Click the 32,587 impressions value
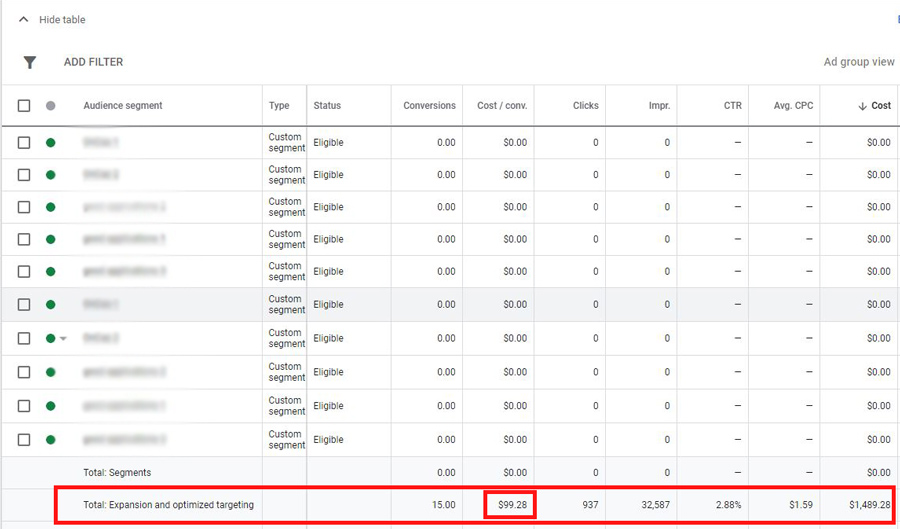Viewport: 900px width, 529px height. tap(656, 505)
